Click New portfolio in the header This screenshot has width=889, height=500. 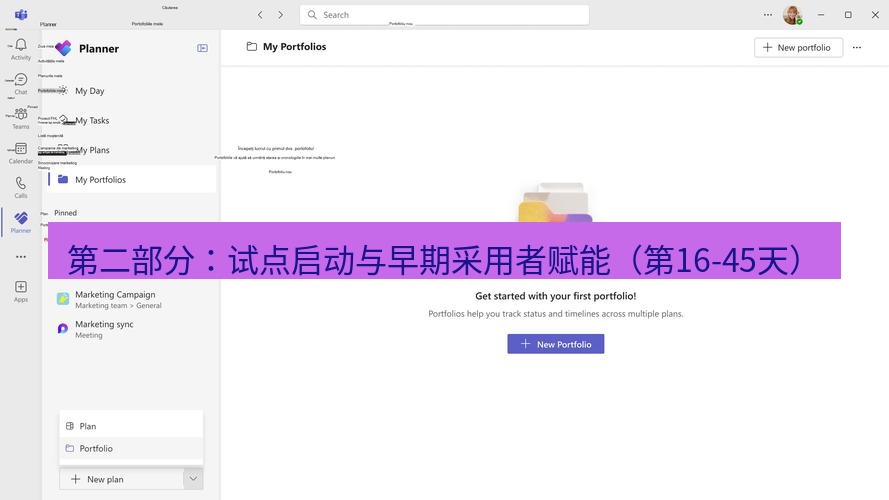click(798, 48)
